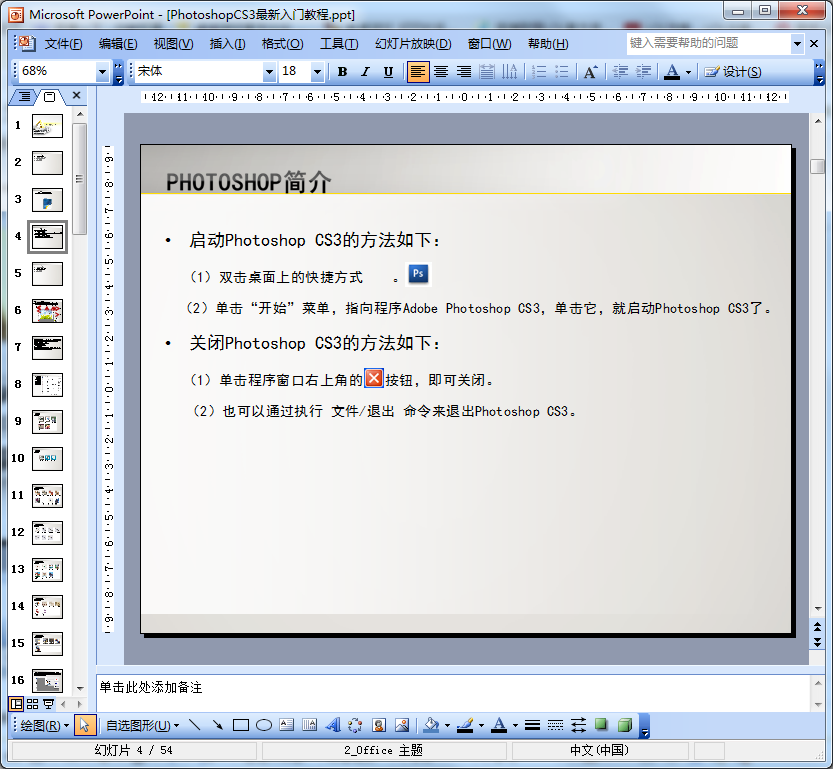Open the 幻灯片放映 menu

(412, 44)
